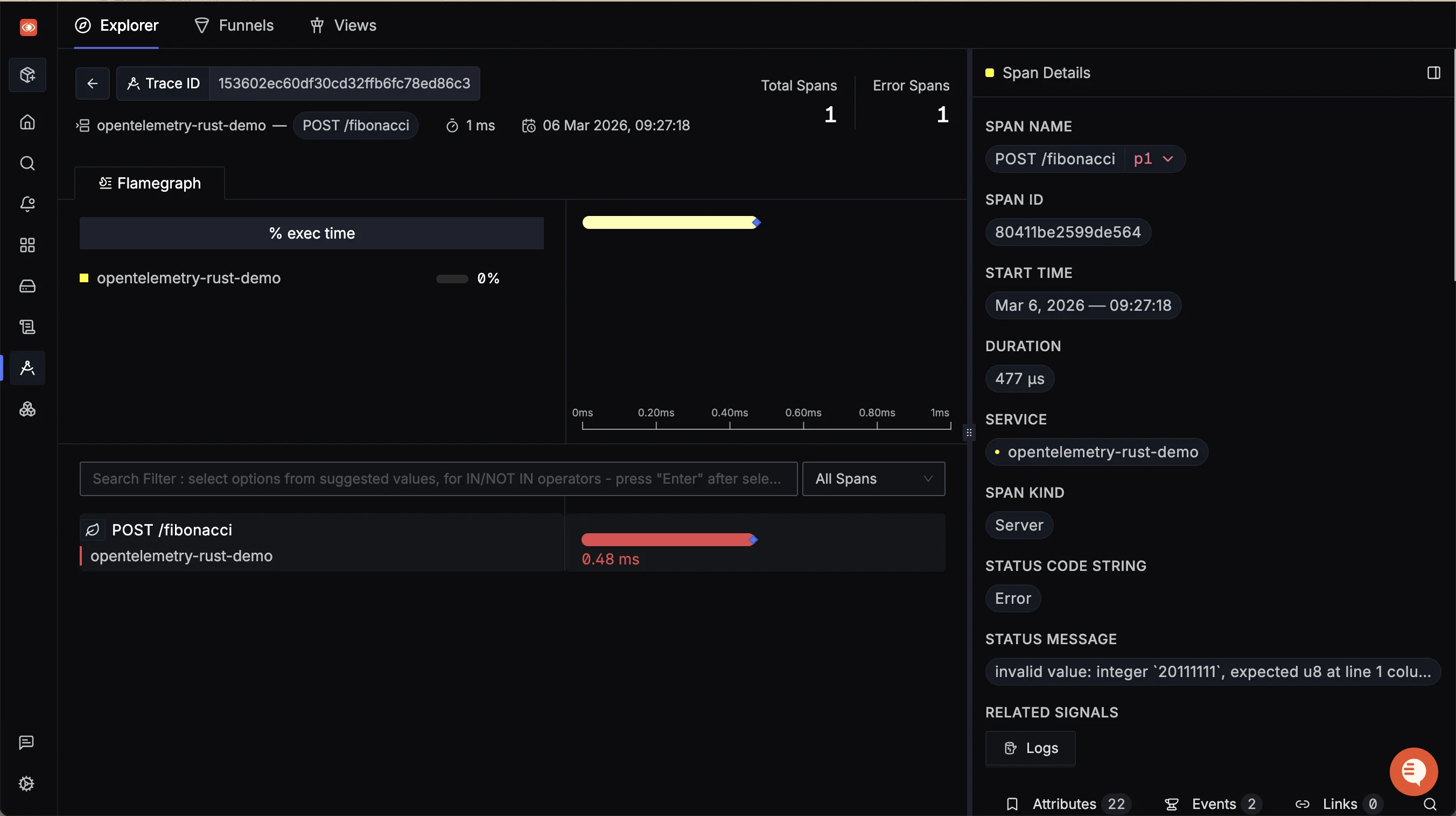
Task: Open related Logs button
Action: [1031, 748]
